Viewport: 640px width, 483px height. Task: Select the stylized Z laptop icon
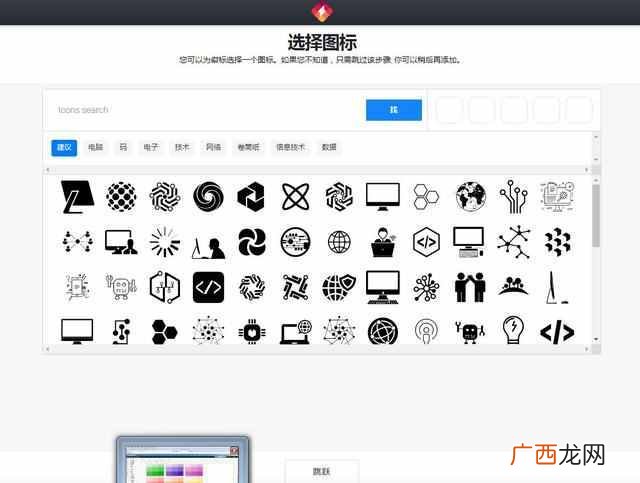77,197
